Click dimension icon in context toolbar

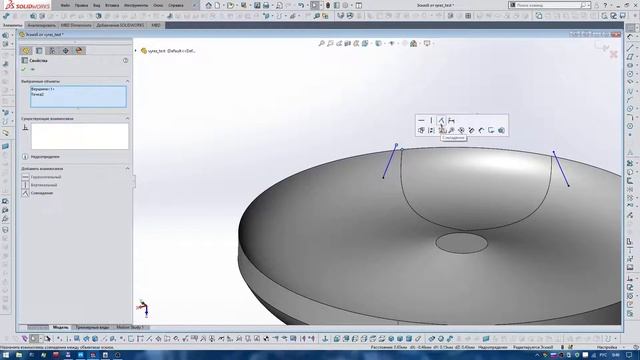tap(451, 120)
